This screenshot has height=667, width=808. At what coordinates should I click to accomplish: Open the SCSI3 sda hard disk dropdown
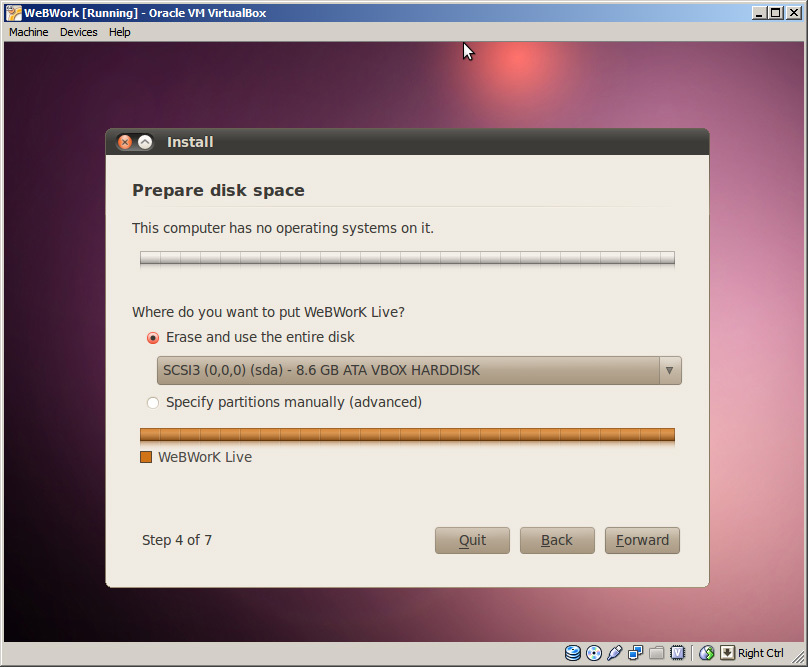point(419,370)
